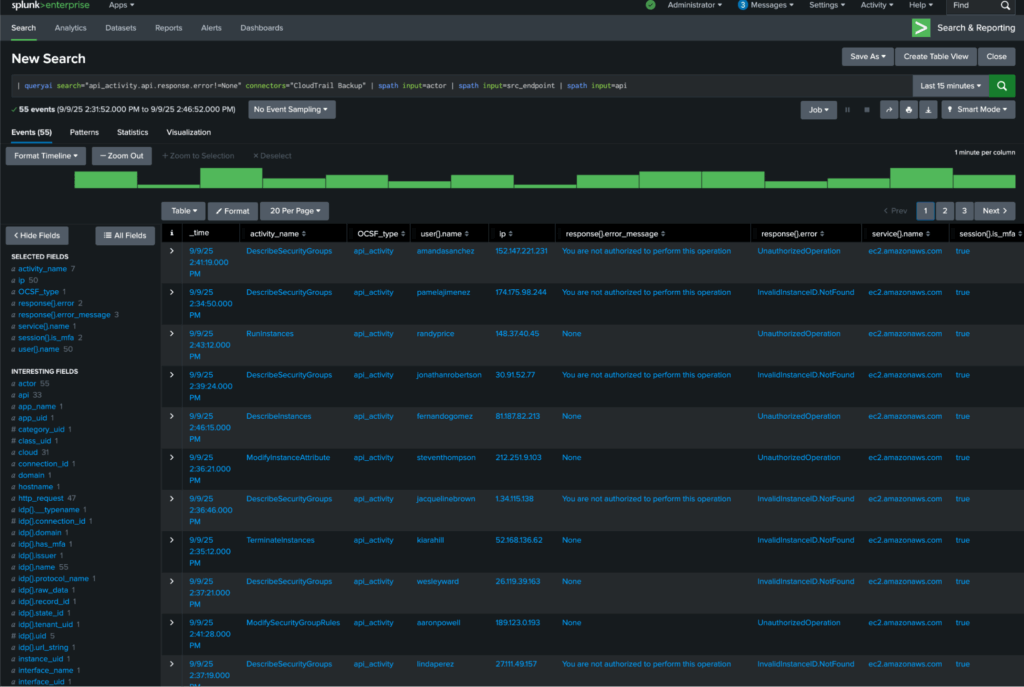Viewport: 1024px width, 687px height.
Task: Switch to the Patterns tab
Action: 84,133
